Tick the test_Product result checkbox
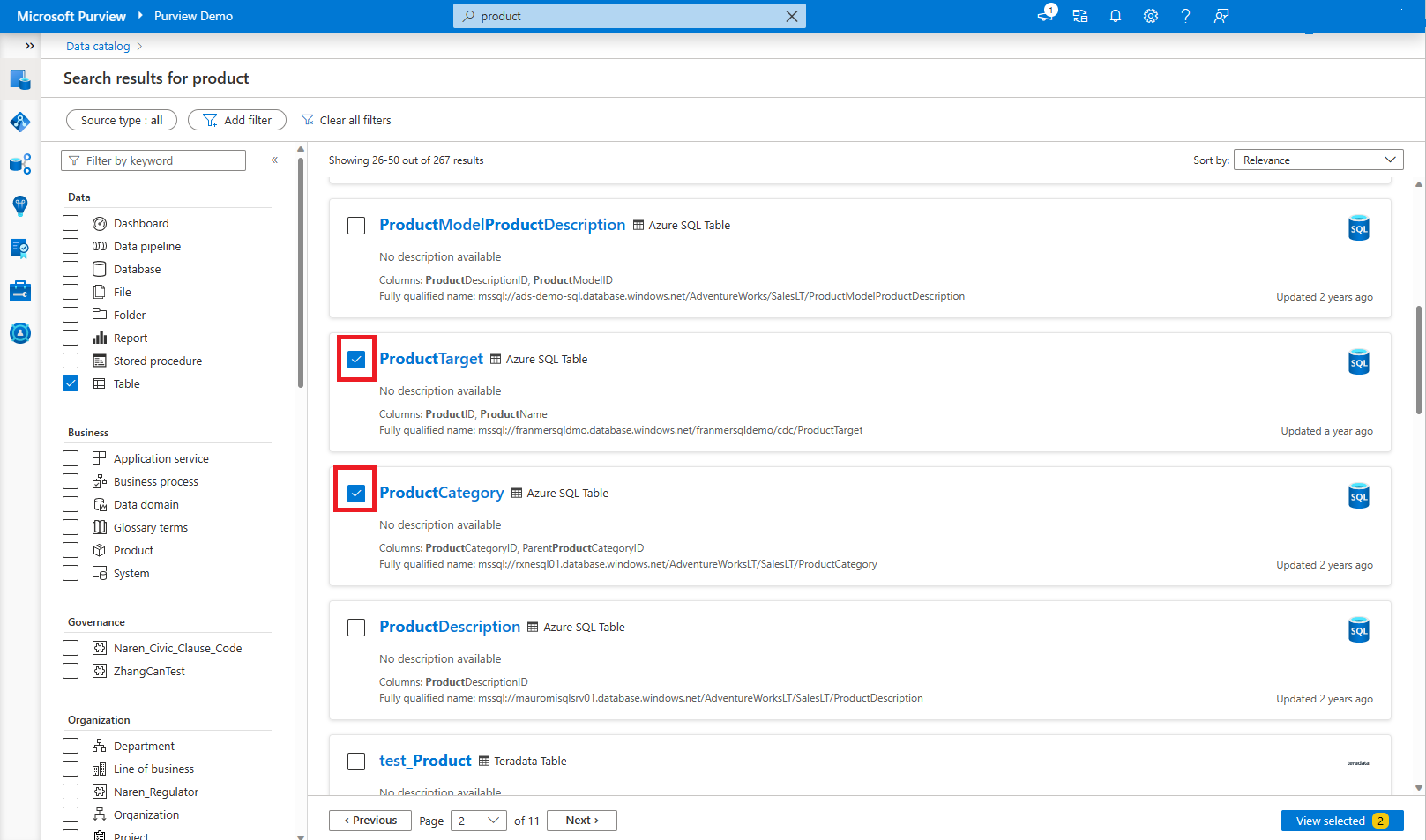Screen dimensions: 1426x840 click(356, 762)
